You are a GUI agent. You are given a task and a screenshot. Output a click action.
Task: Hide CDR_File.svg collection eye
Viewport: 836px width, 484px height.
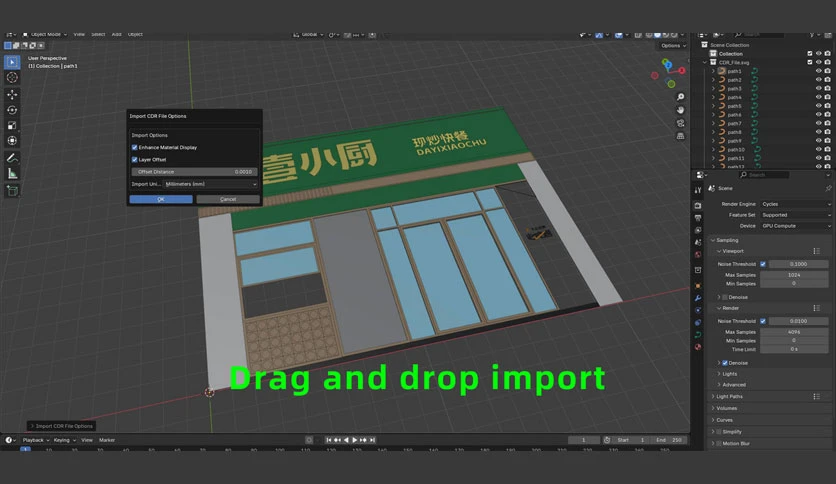pyautogui.click(x=818, y=62)
